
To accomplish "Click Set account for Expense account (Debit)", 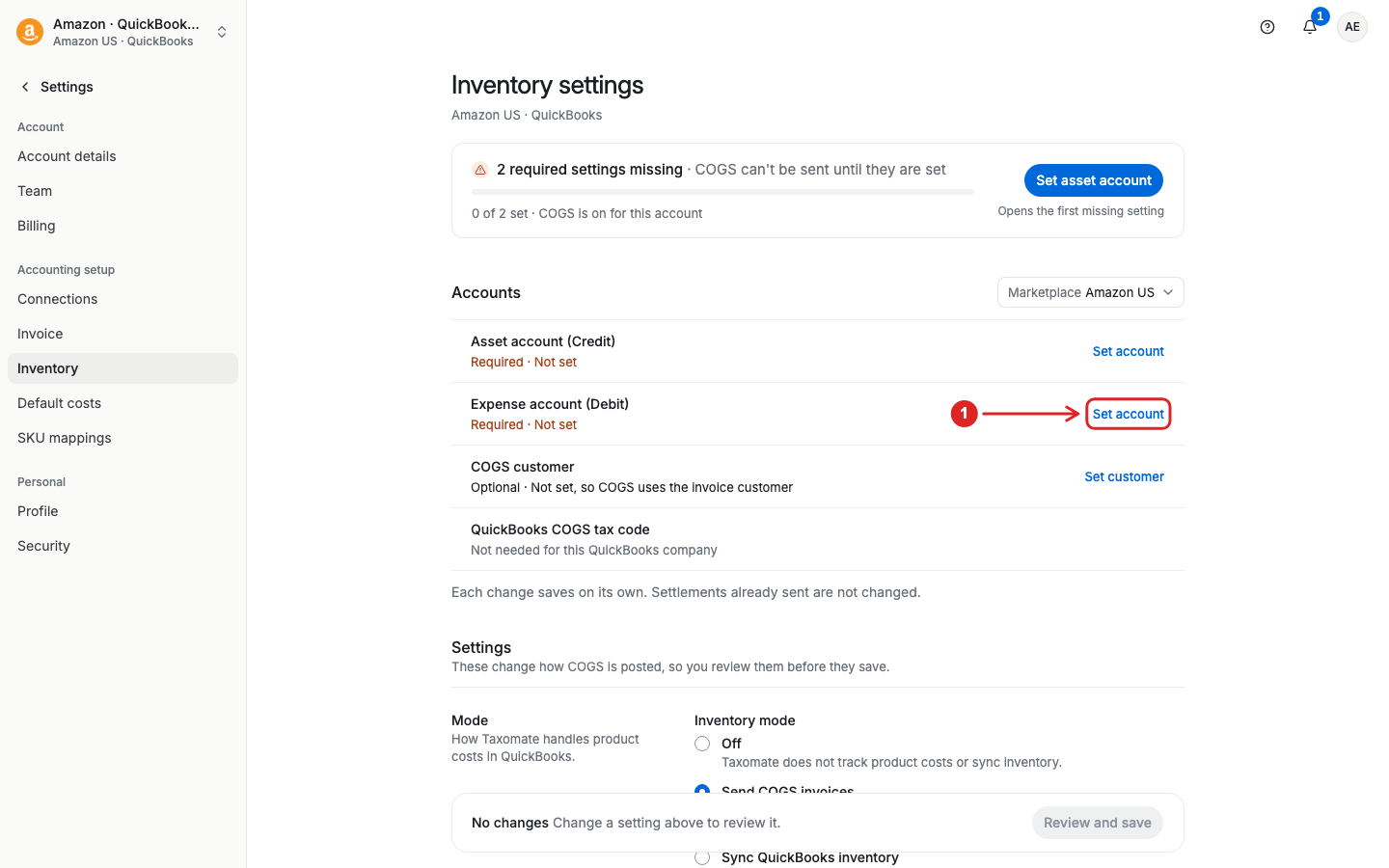I will [1128, 414].
